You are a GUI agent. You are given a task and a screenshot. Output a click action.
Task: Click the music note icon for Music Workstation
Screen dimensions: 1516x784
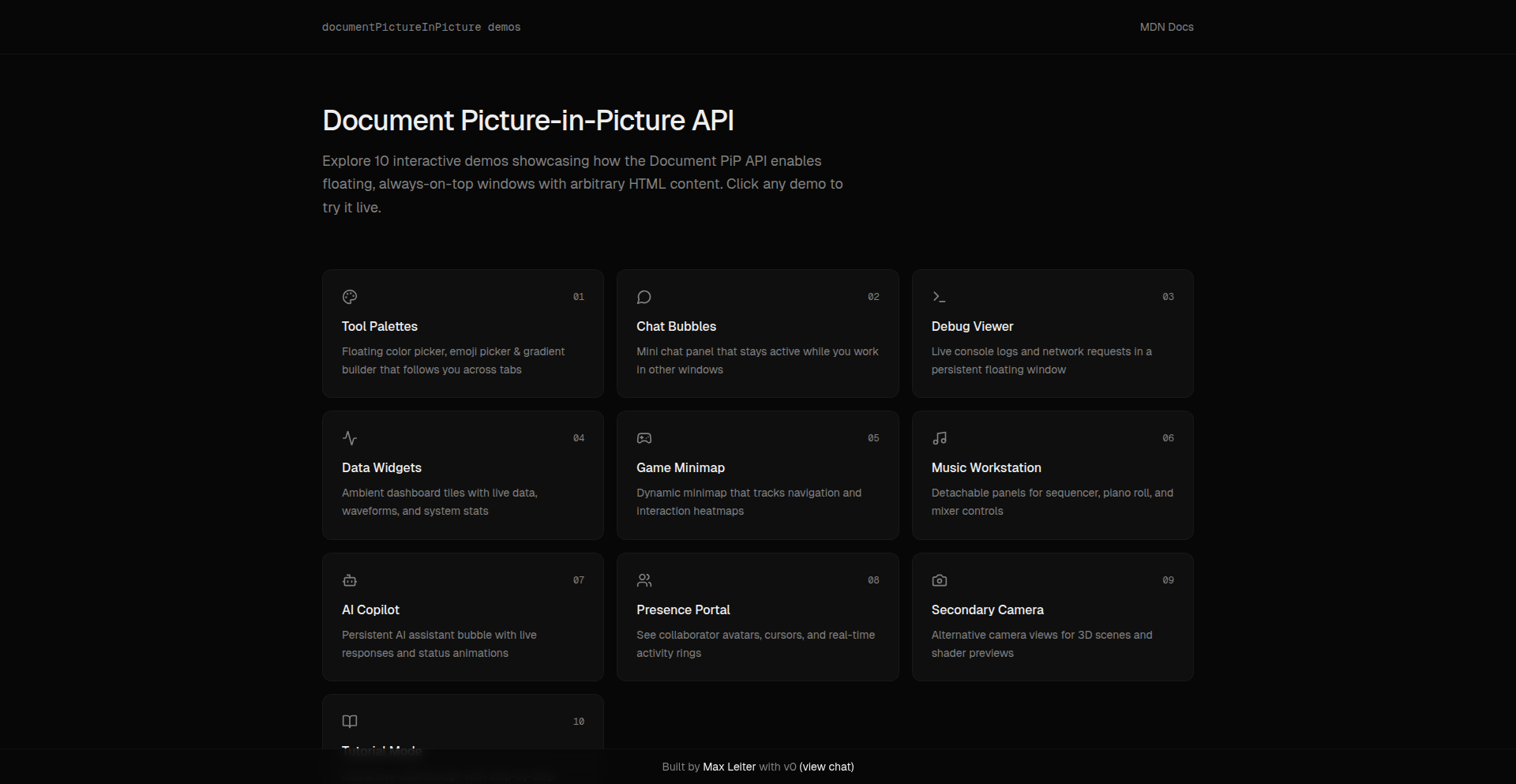coord(939,438)
